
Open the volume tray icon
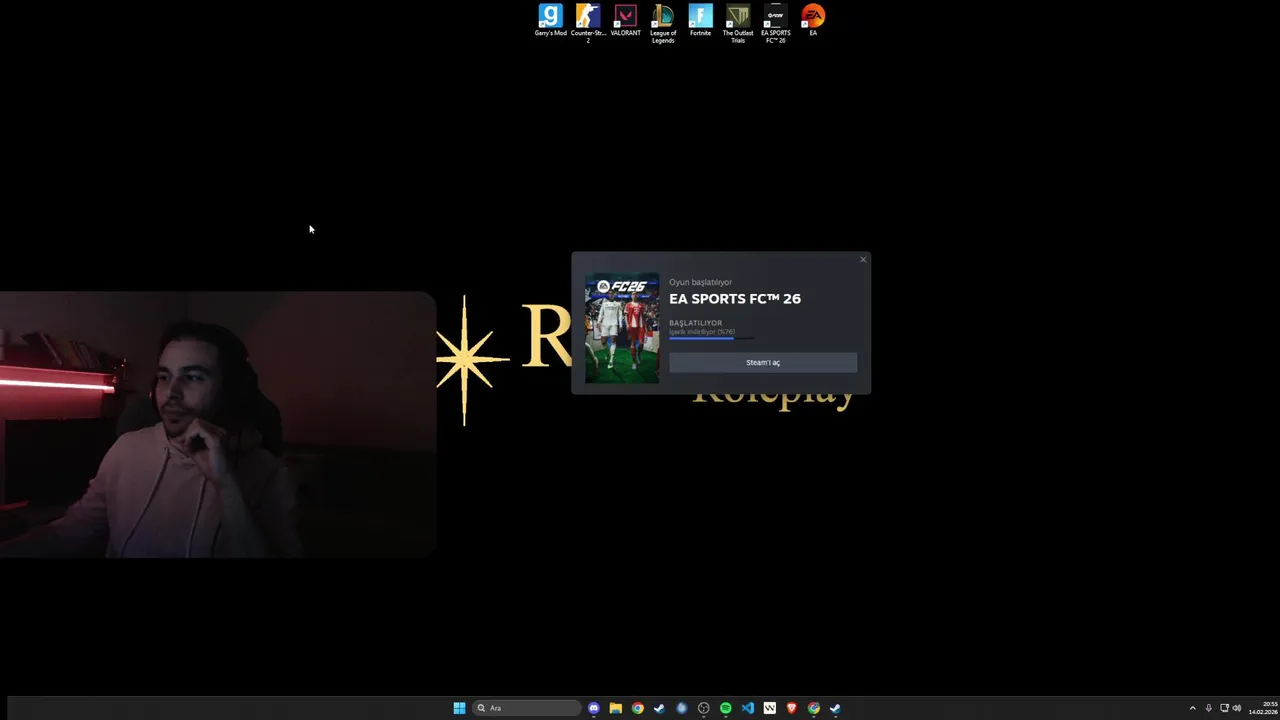tap(1238, 708)
